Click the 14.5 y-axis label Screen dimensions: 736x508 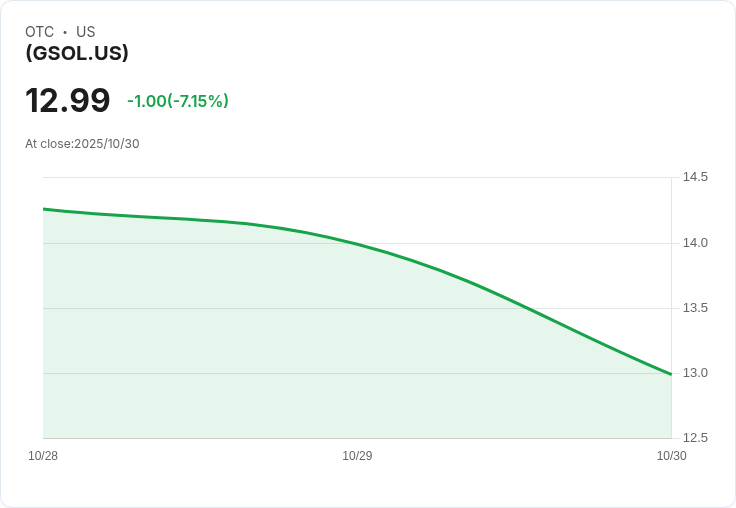point(695,178)
